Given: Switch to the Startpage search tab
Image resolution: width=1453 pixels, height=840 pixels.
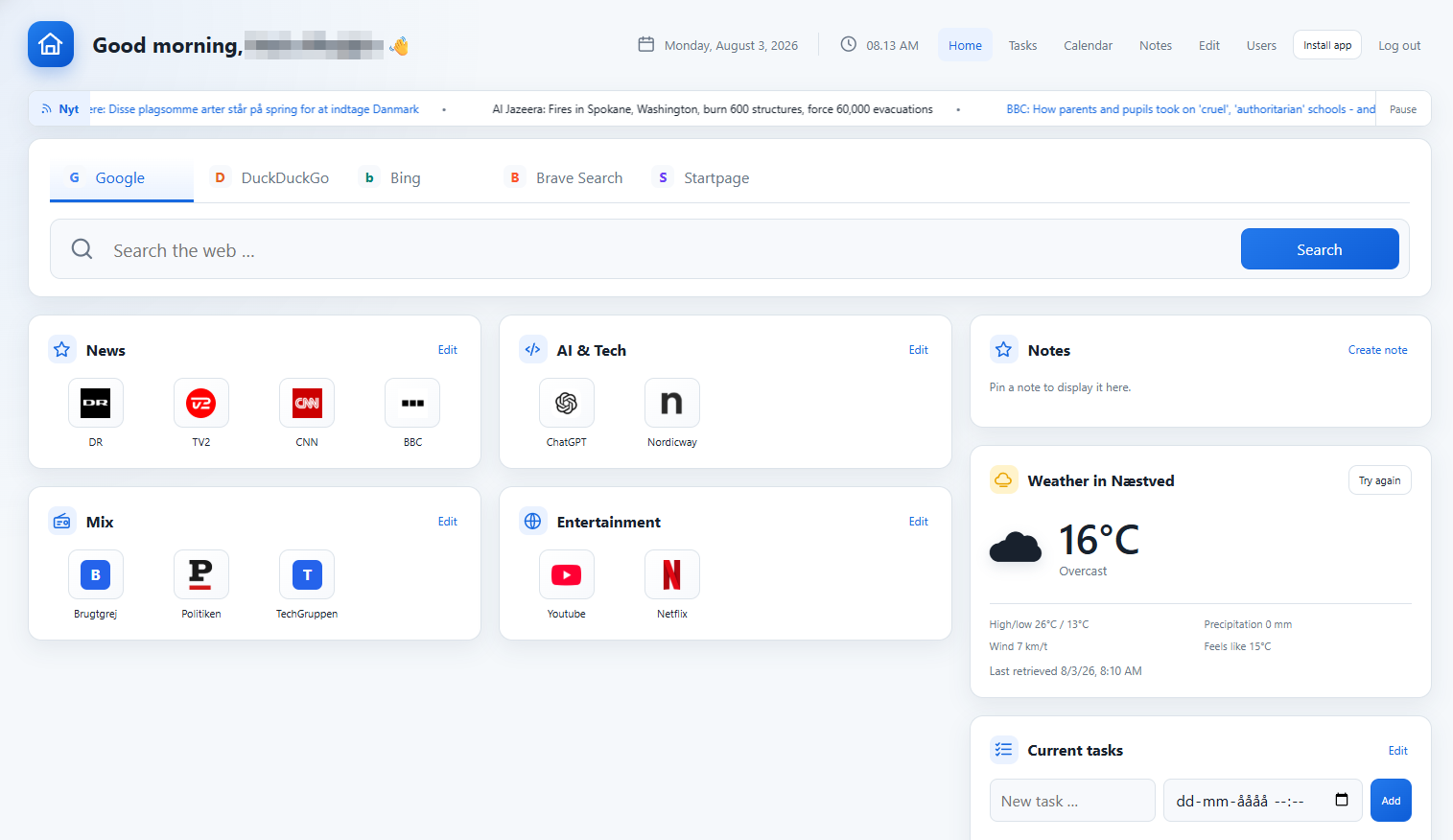Looking at the screenshot, I should tap(702, 178).
